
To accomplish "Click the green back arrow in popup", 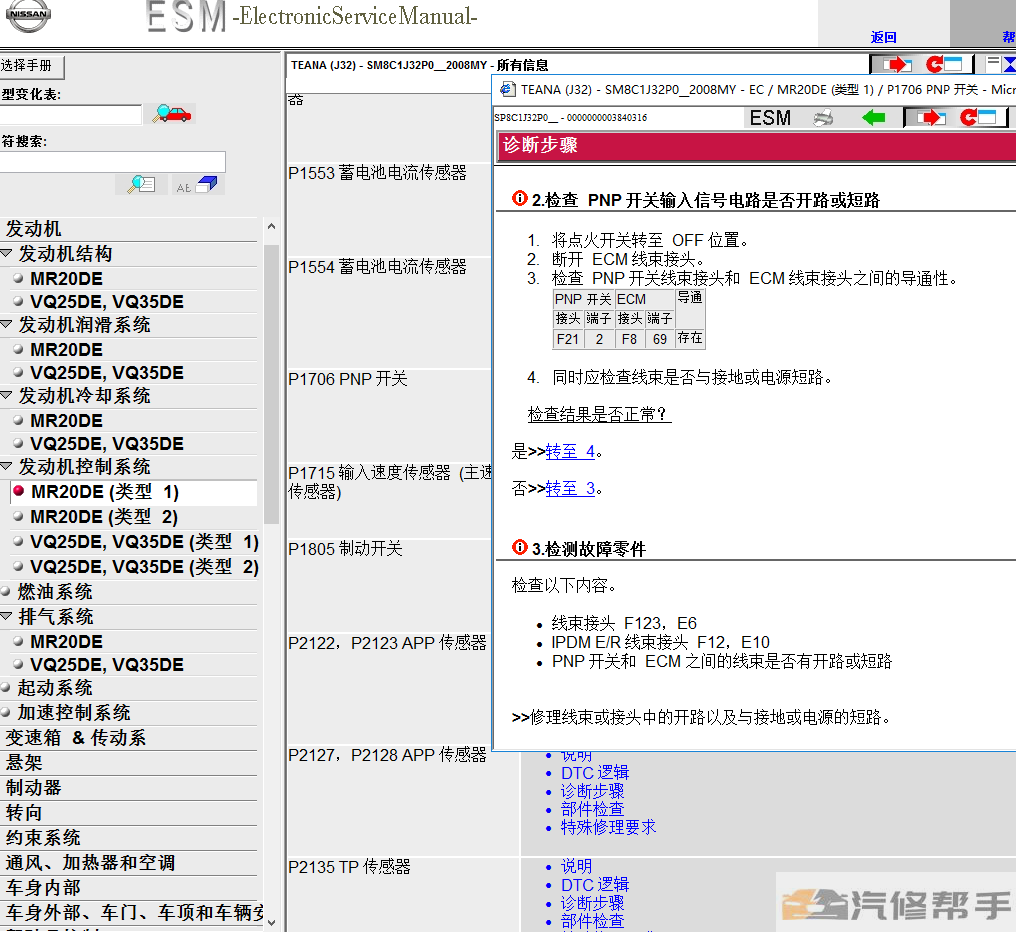I will pos(873,117).
